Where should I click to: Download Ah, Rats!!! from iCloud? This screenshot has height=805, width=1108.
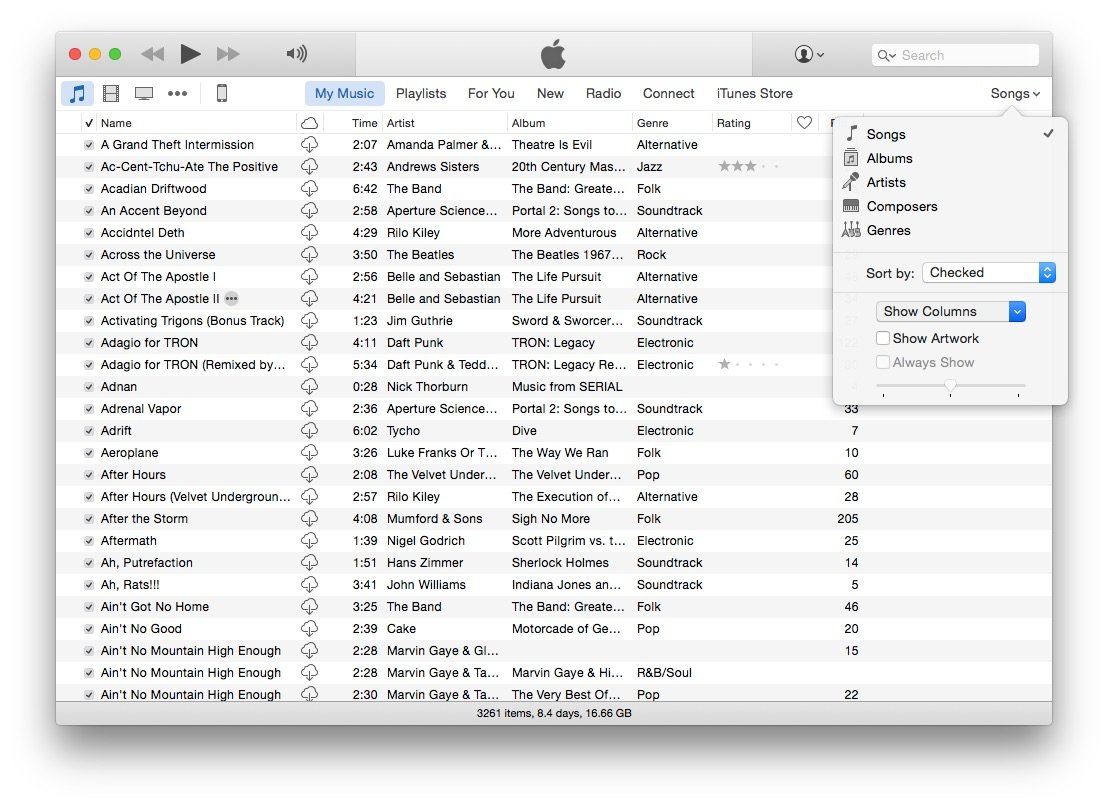tap(310, 584)
